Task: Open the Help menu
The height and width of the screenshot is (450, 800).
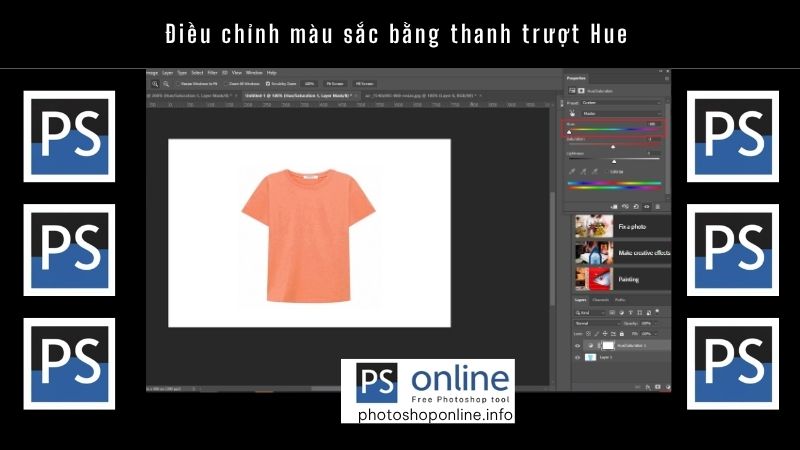Action: click(x=271, y=73)
